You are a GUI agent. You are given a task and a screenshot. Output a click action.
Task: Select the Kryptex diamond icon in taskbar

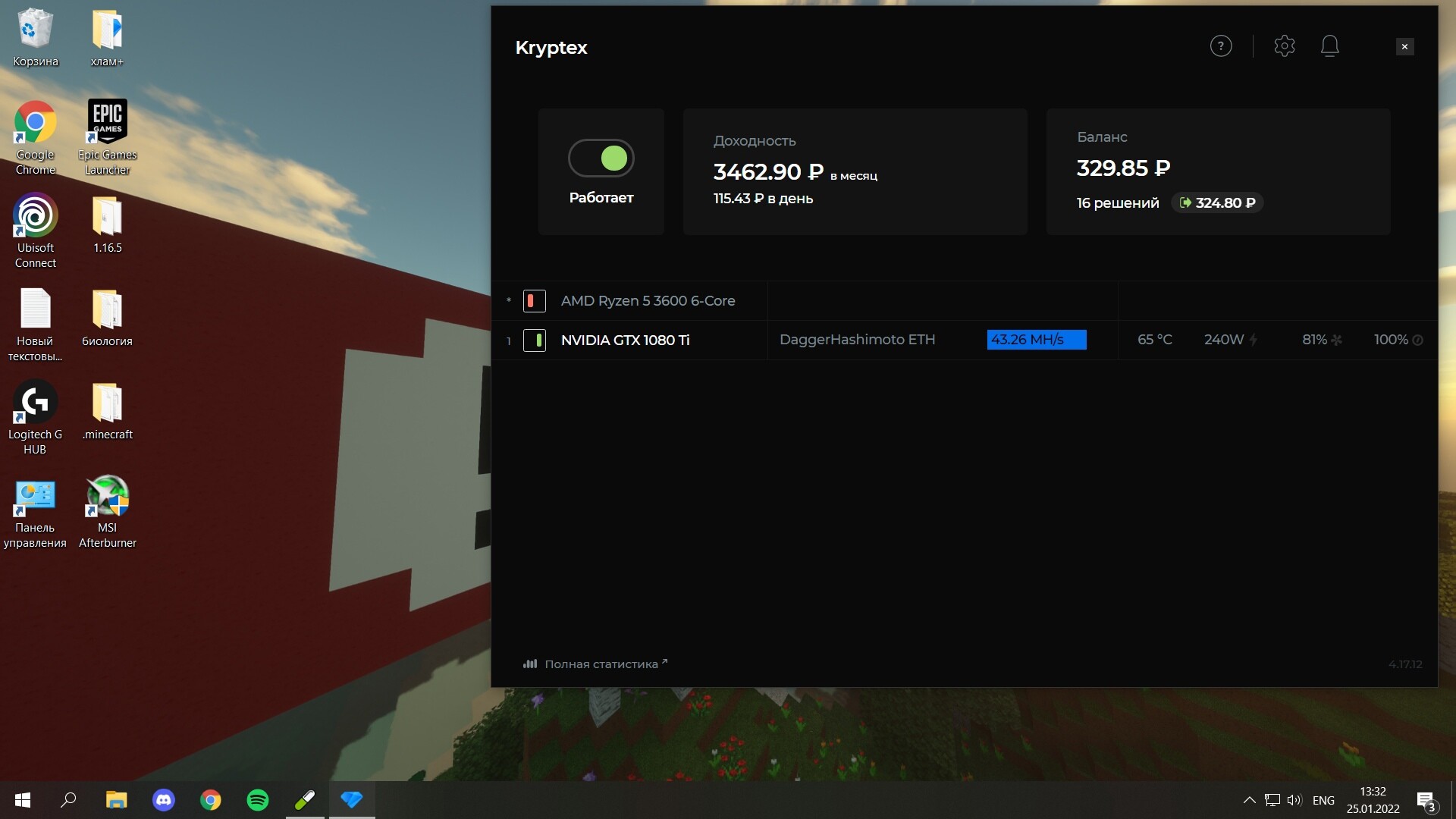tap(352, 800)
